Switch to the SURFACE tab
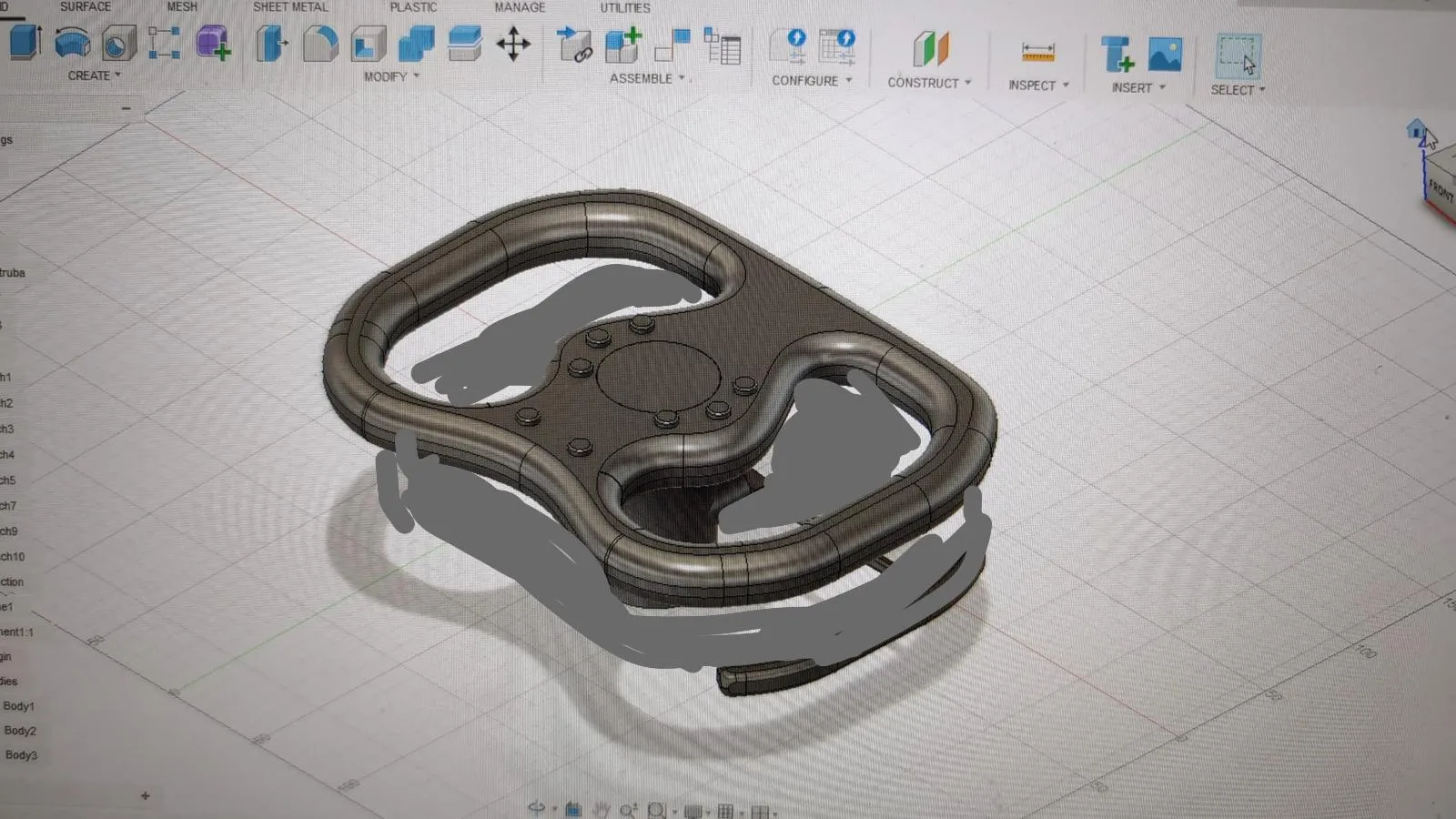The image size is (1456, 819). 86,6
